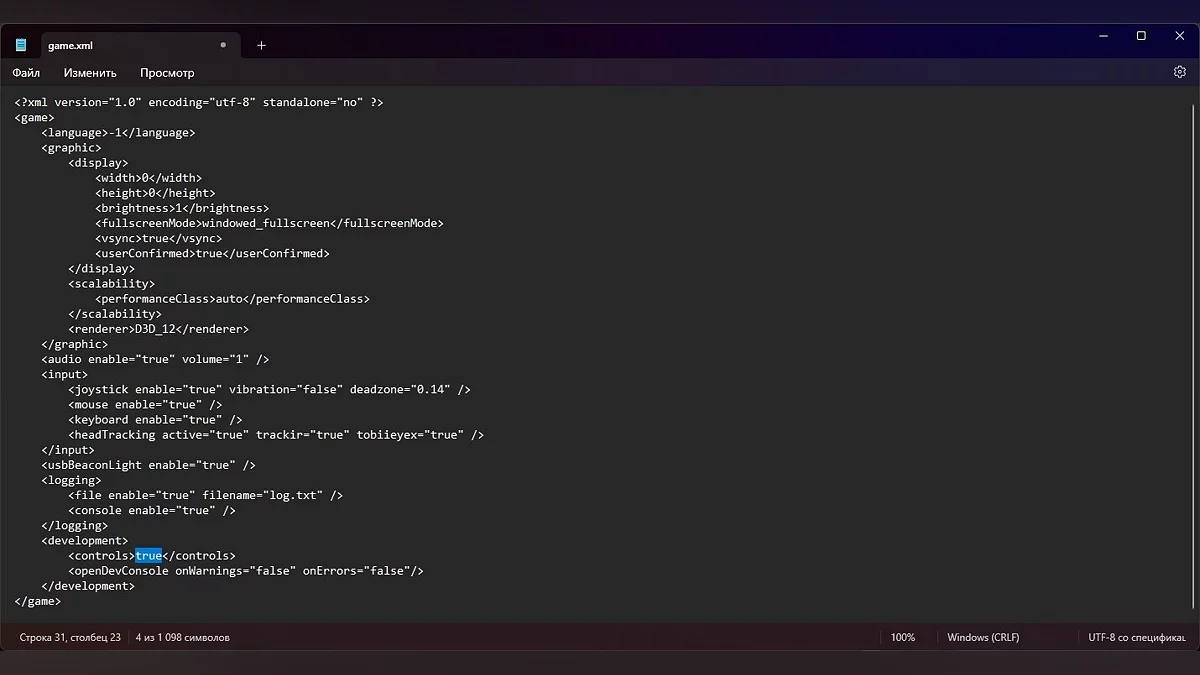The image size is (1200, 675).
Task: Close the game.xml tab with the dot button
Action: tap(223, 45)
